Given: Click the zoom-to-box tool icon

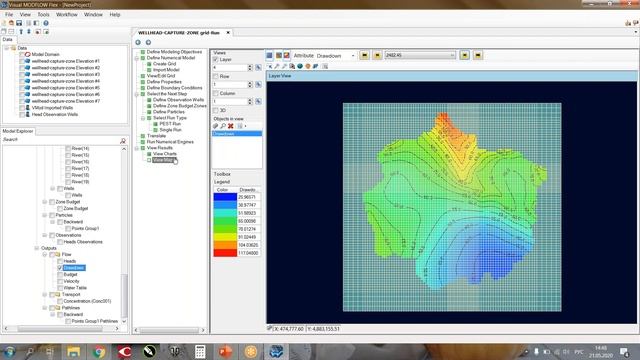Looking at the screenshot, I should pos(292,66).
